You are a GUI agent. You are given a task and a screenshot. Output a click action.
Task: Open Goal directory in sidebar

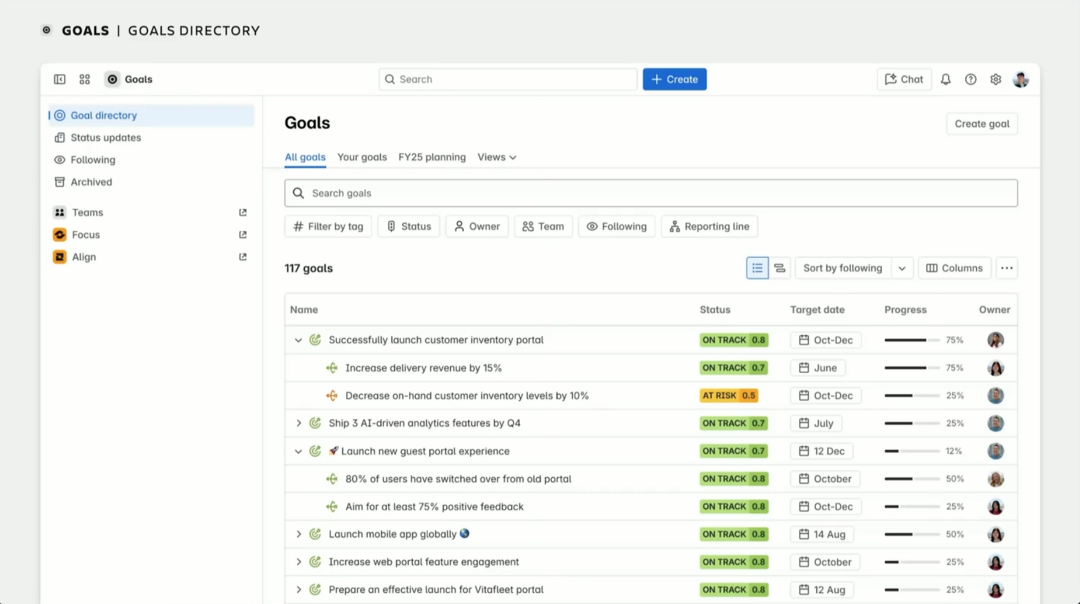[152, 116]
